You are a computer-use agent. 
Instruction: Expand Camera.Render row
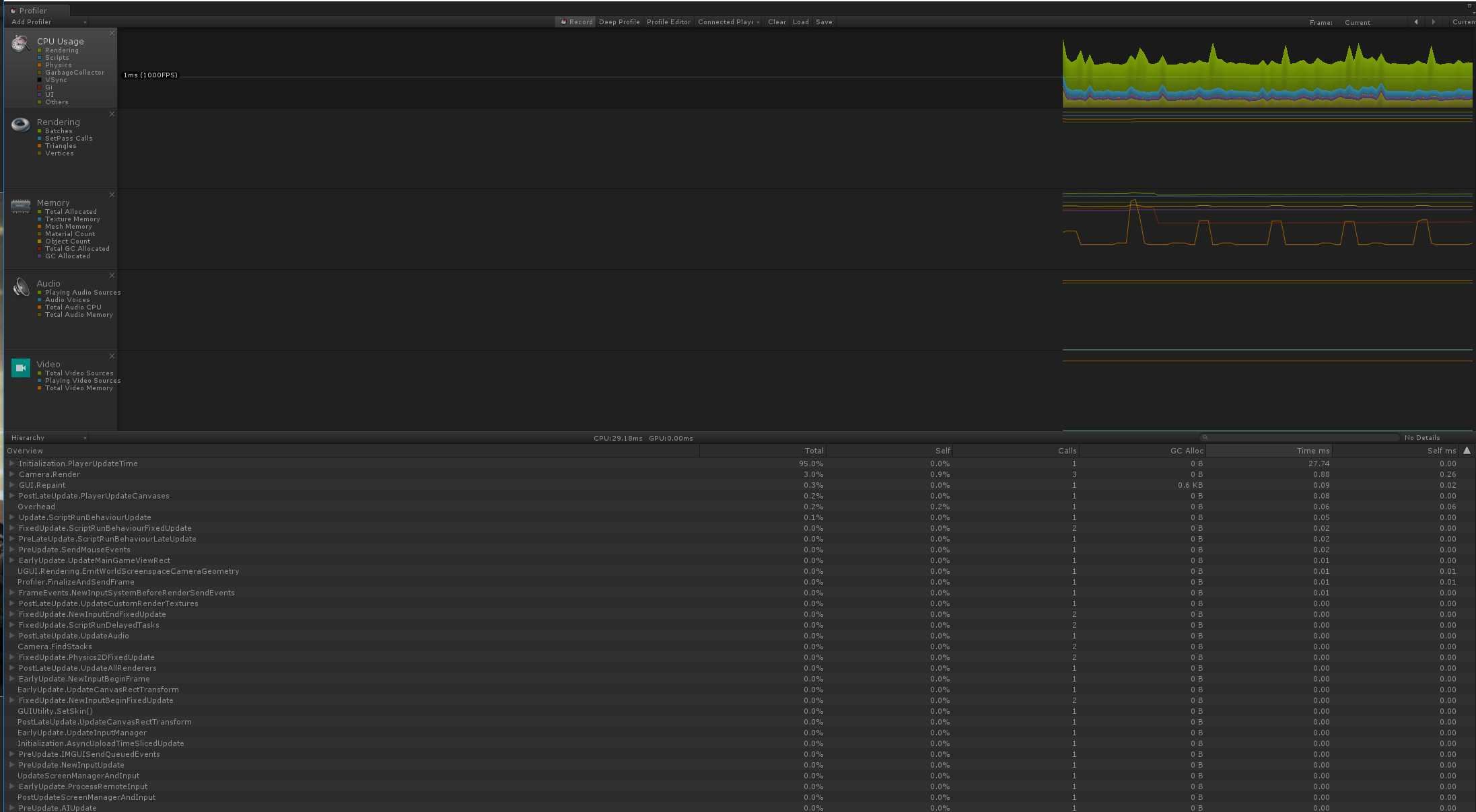tap(11, 474)
